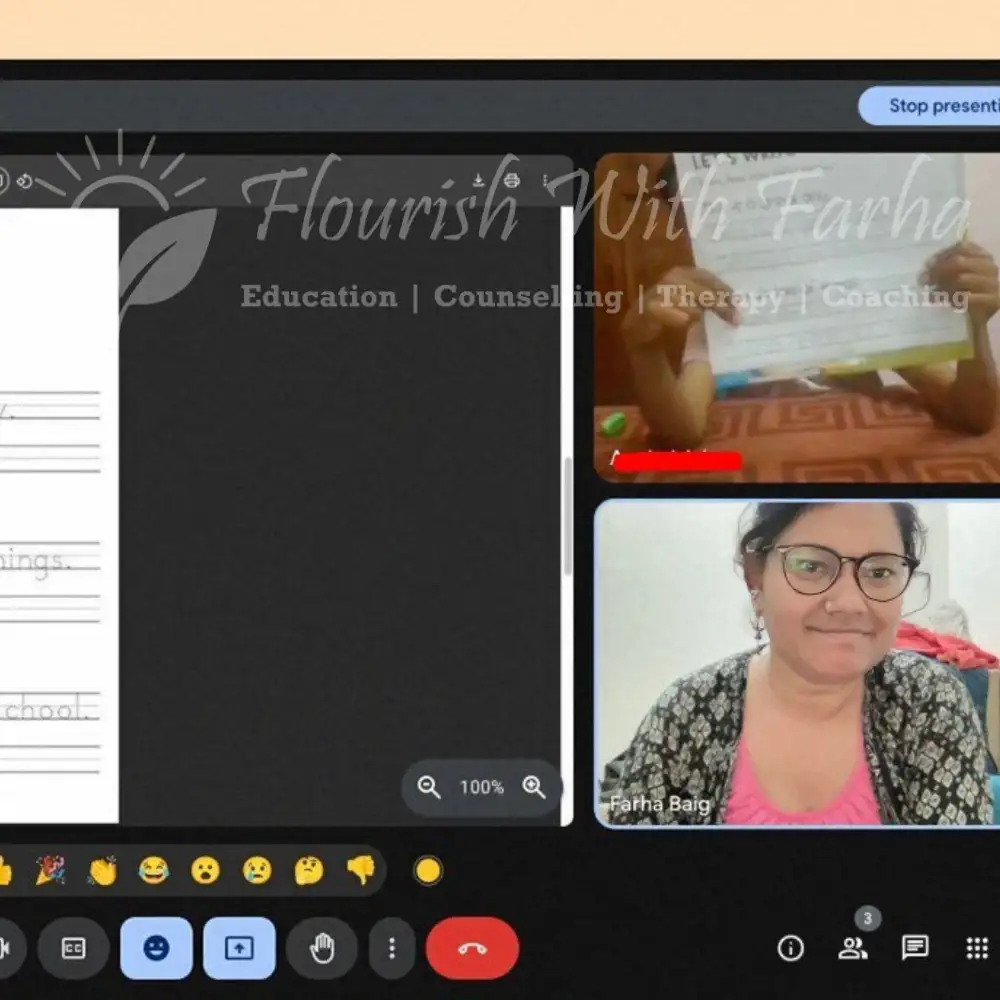1000x1000 pixels.
Task: Zoom out the presented document
Action: tap(429, 788)
